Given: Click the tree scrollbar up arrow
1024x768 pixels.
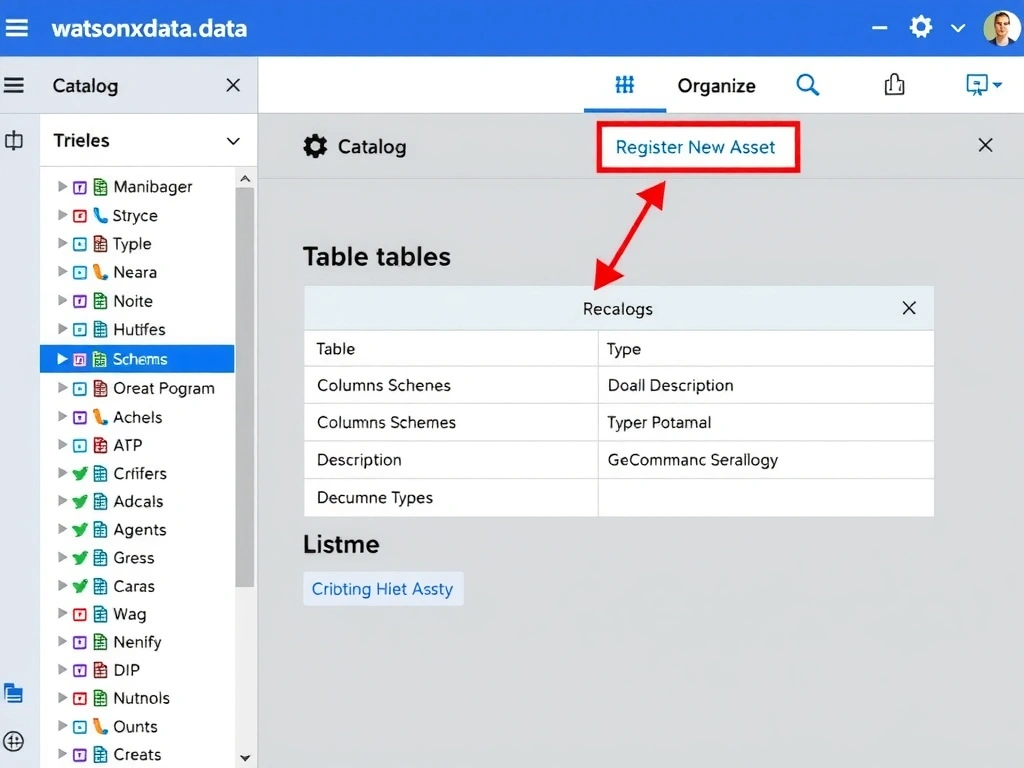Looking at the screenshot, I should [245, 178].
